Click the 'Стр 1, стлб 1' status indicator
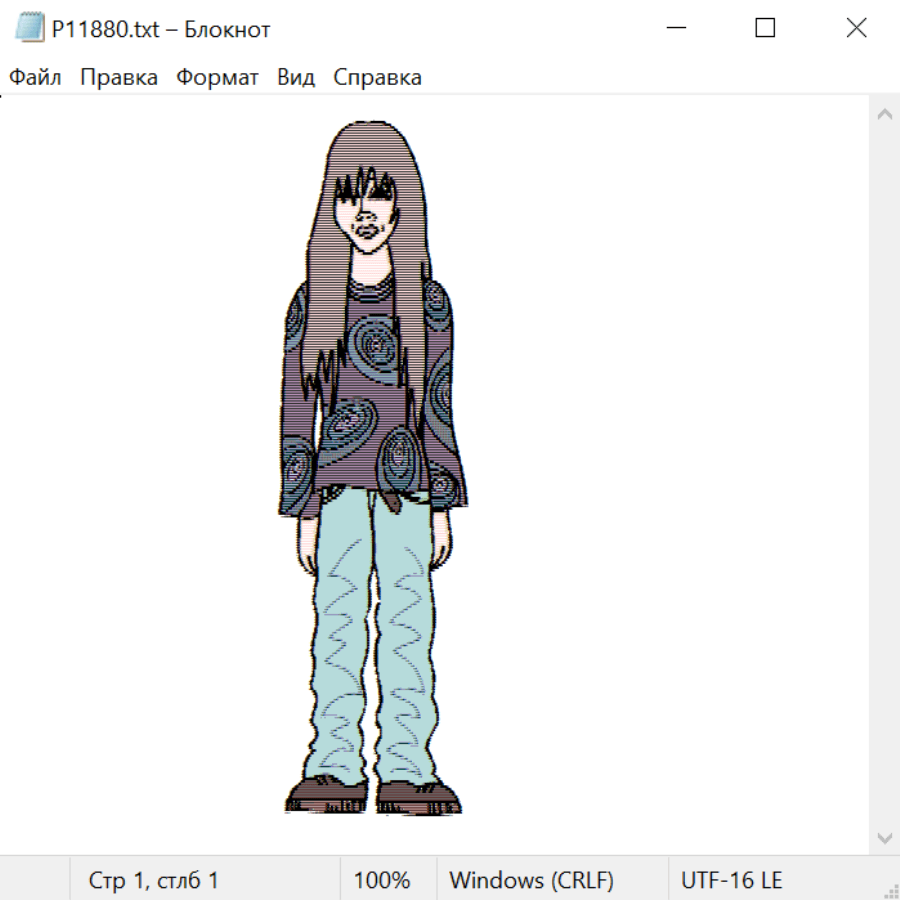This screenshot has height=900, width=900. [153, 880]
